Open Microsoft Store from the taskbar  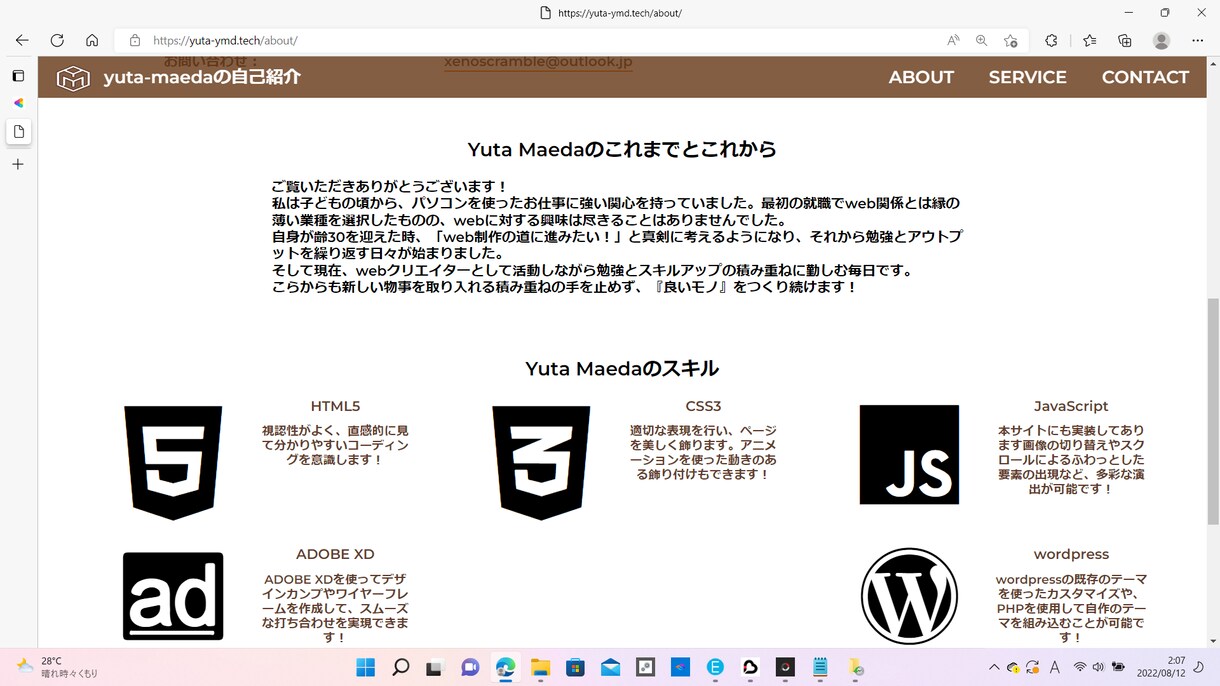click(575, 667)
